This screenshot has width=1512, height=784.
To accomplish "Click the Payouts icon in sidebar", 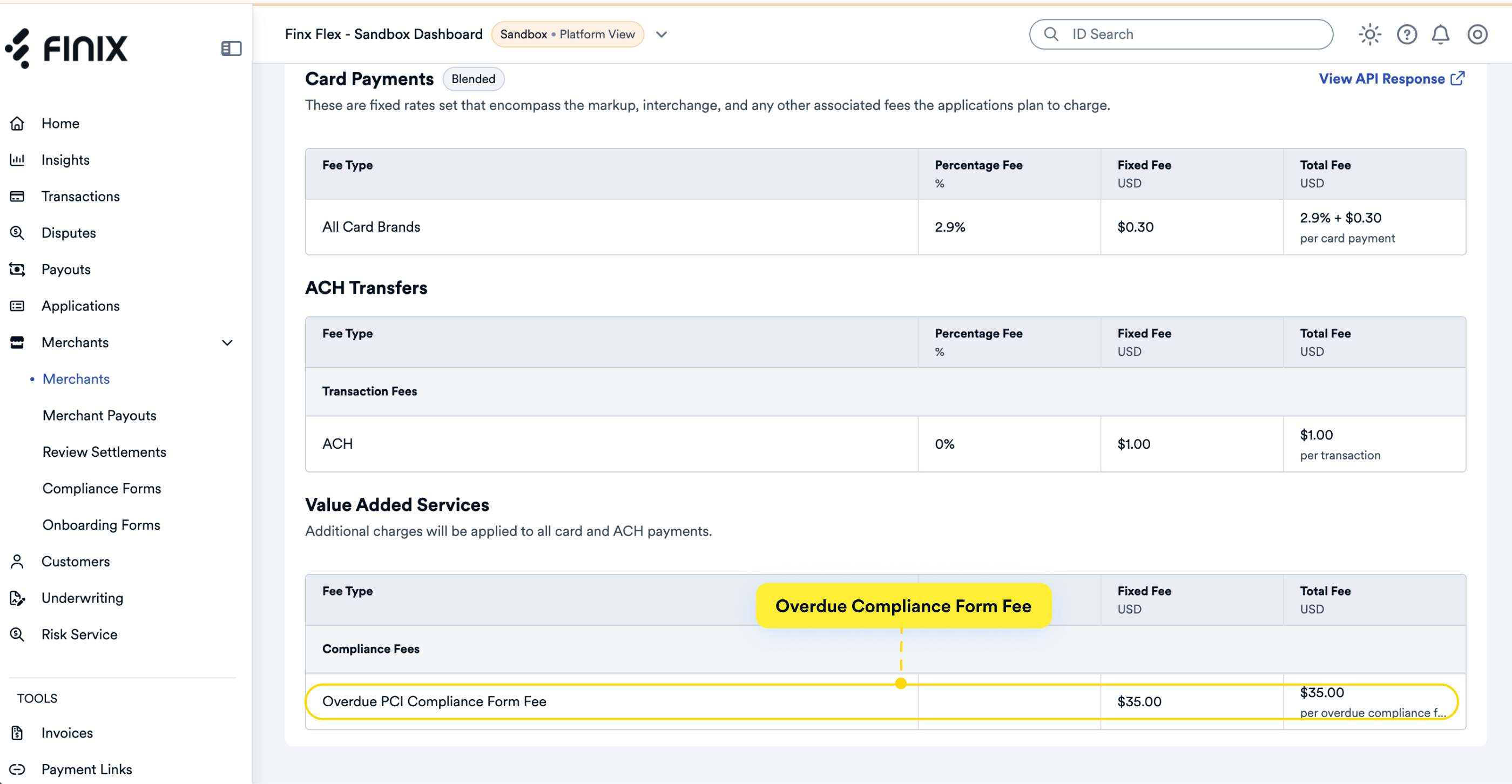I will tap(17, 269).
